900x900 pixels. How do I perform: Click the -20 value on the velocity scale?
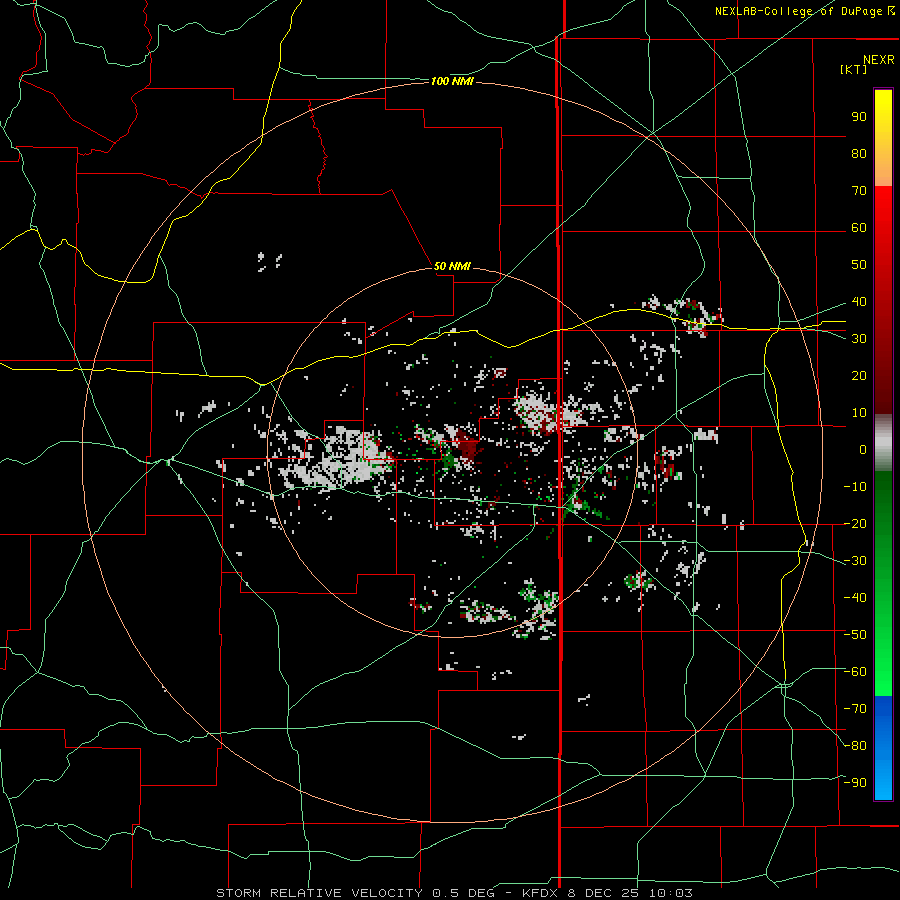pos(855,524)
